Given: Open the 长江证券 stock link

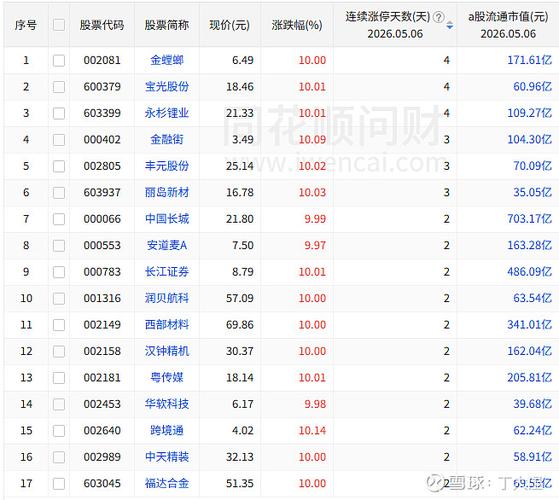Looking at the screenshot, I should 167,272.
